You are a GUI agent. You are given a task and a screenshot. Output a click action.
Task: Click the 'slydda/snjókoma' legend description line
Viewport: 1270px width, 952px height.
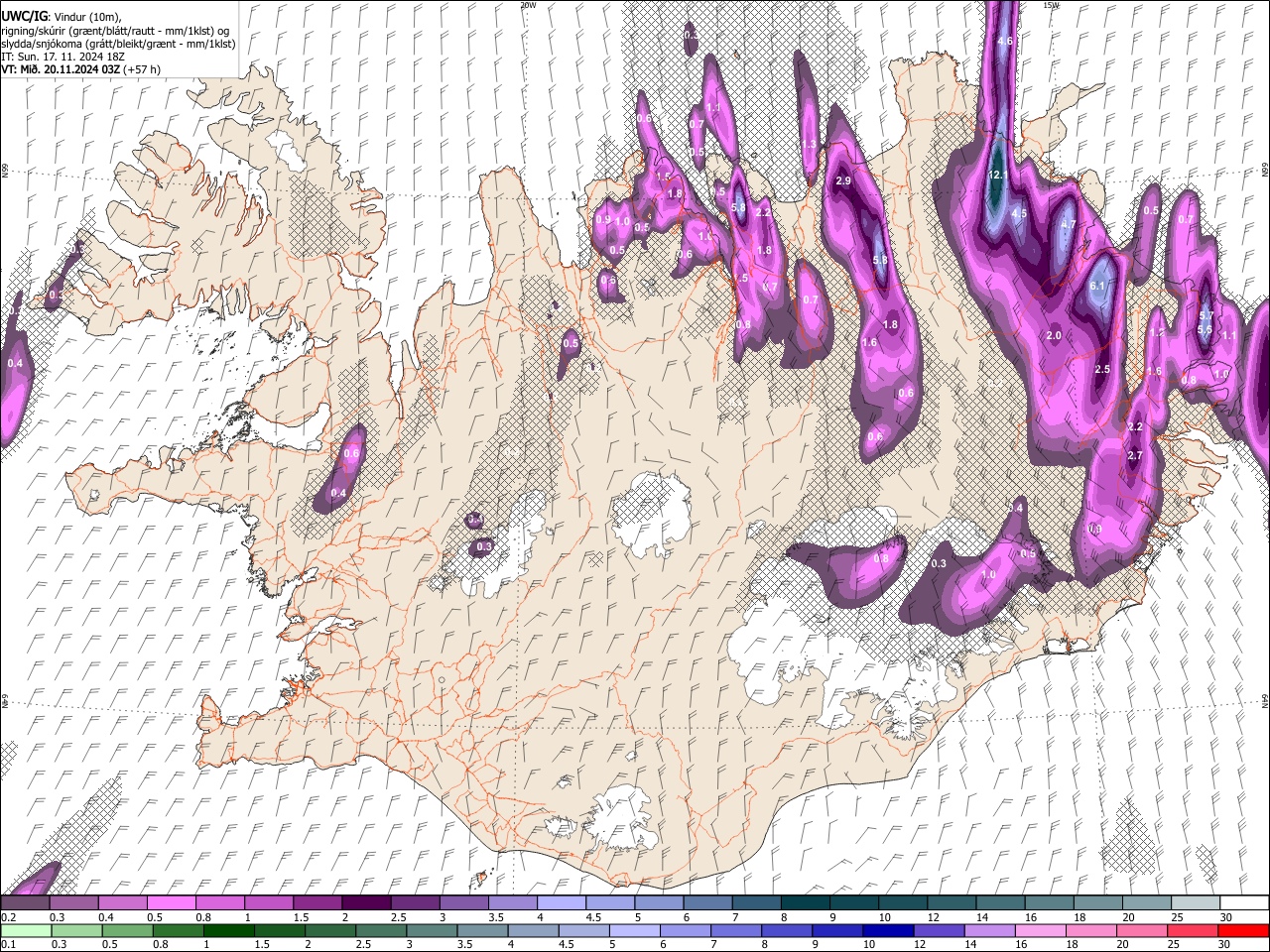click(x=118, y=44)
